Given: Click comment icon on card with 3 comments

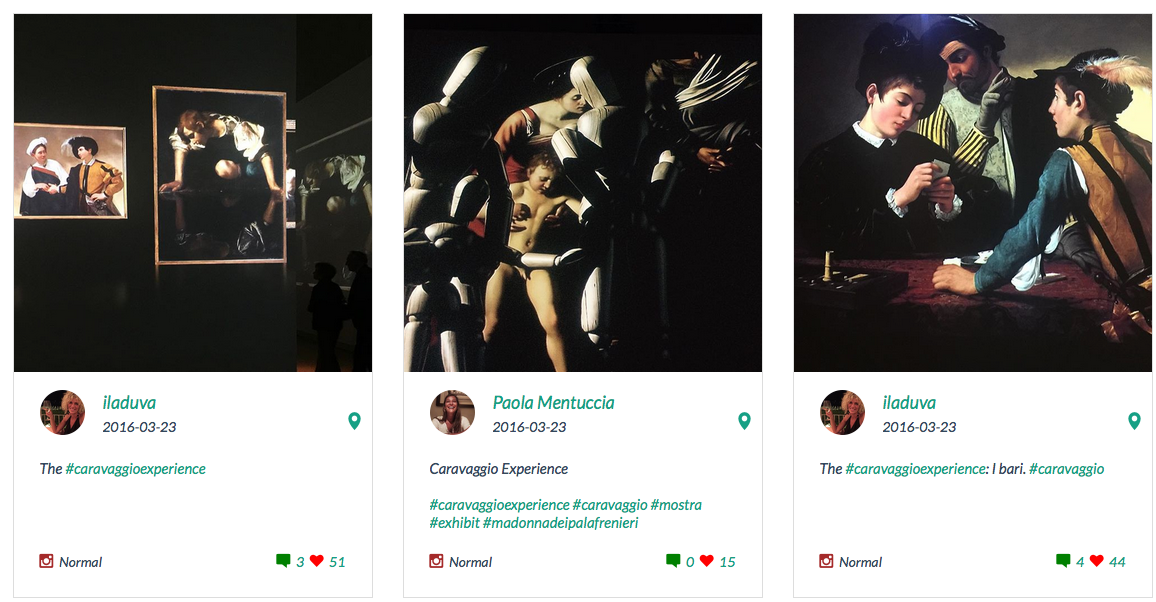Looking at the screenshot, I should [x=283, y=561].
